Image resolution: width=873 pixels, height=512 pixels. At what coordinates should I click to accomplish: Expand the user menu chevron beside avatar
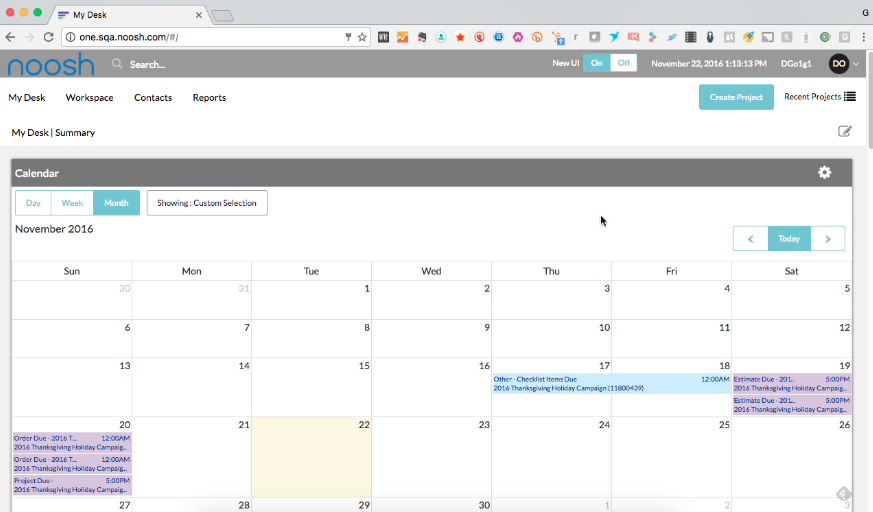point(856,64)
